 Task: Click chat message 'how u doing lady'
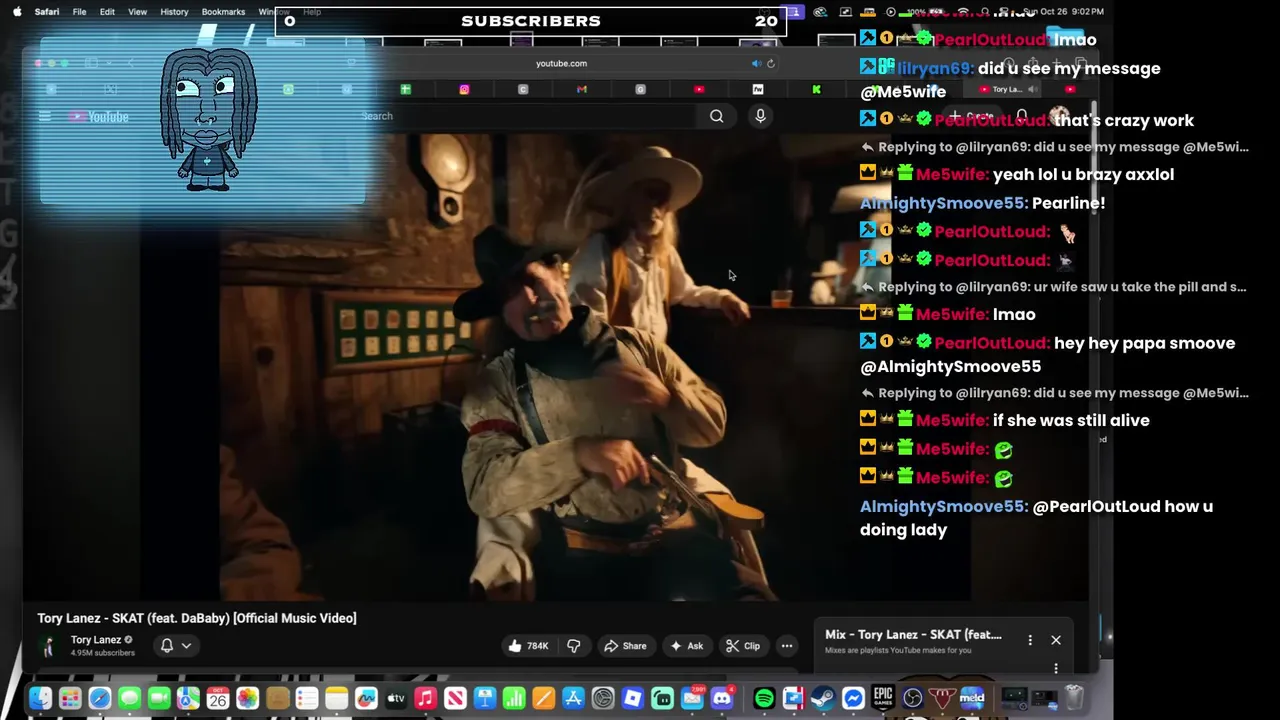pyautogui.click(x=1036, y=518)
